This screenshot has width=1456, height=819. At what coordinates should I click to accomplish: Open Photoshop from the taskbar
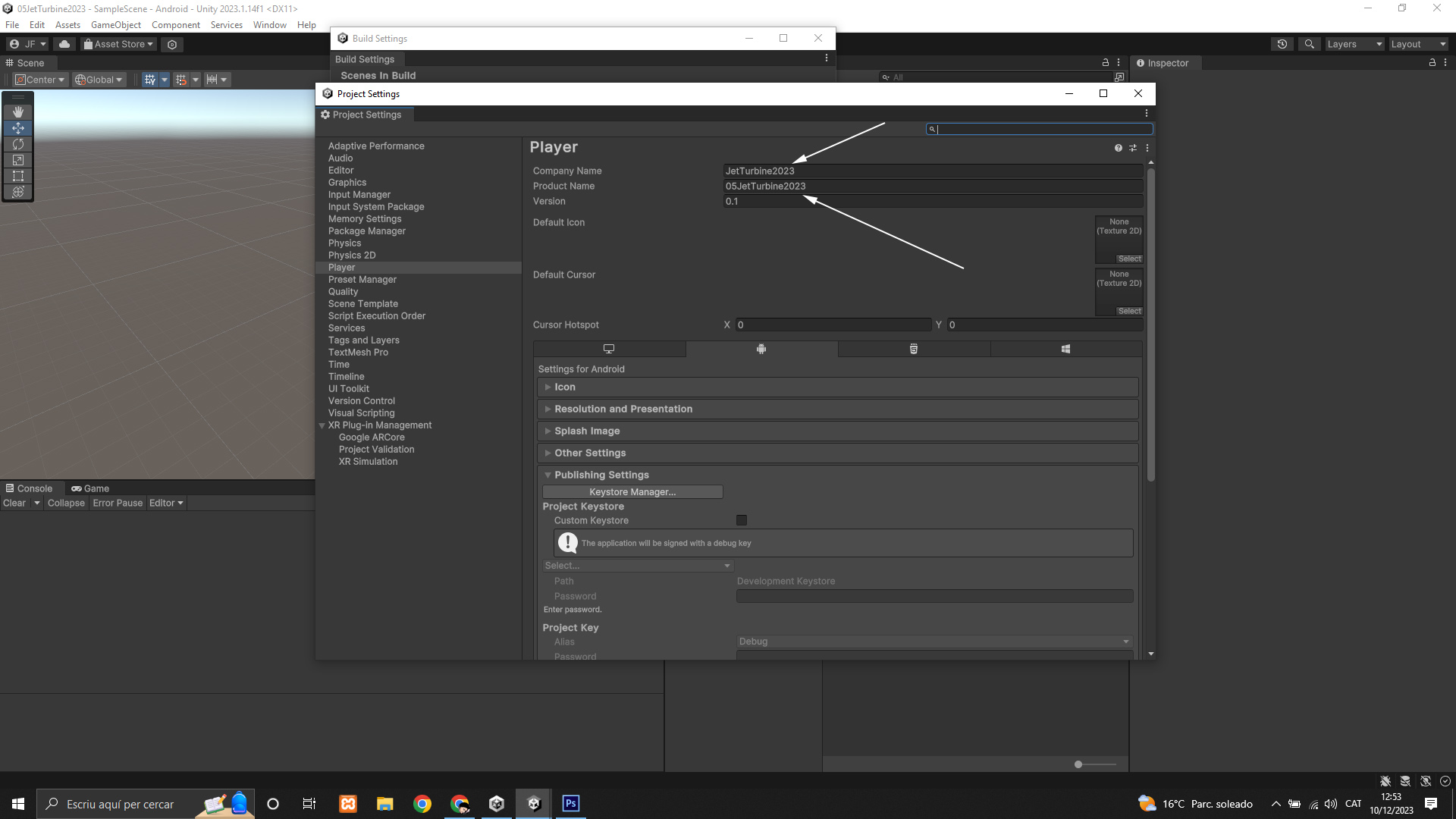click(570, 803)
